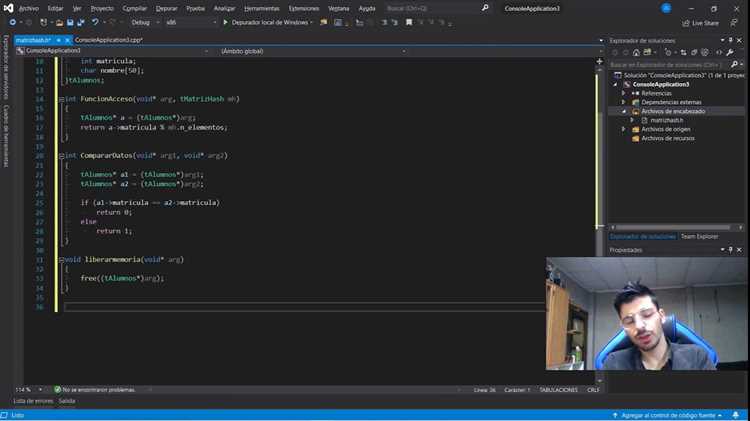Select the Archivos de recursos folder
Screen dimensions: 750x421
(x=668, y=138)
